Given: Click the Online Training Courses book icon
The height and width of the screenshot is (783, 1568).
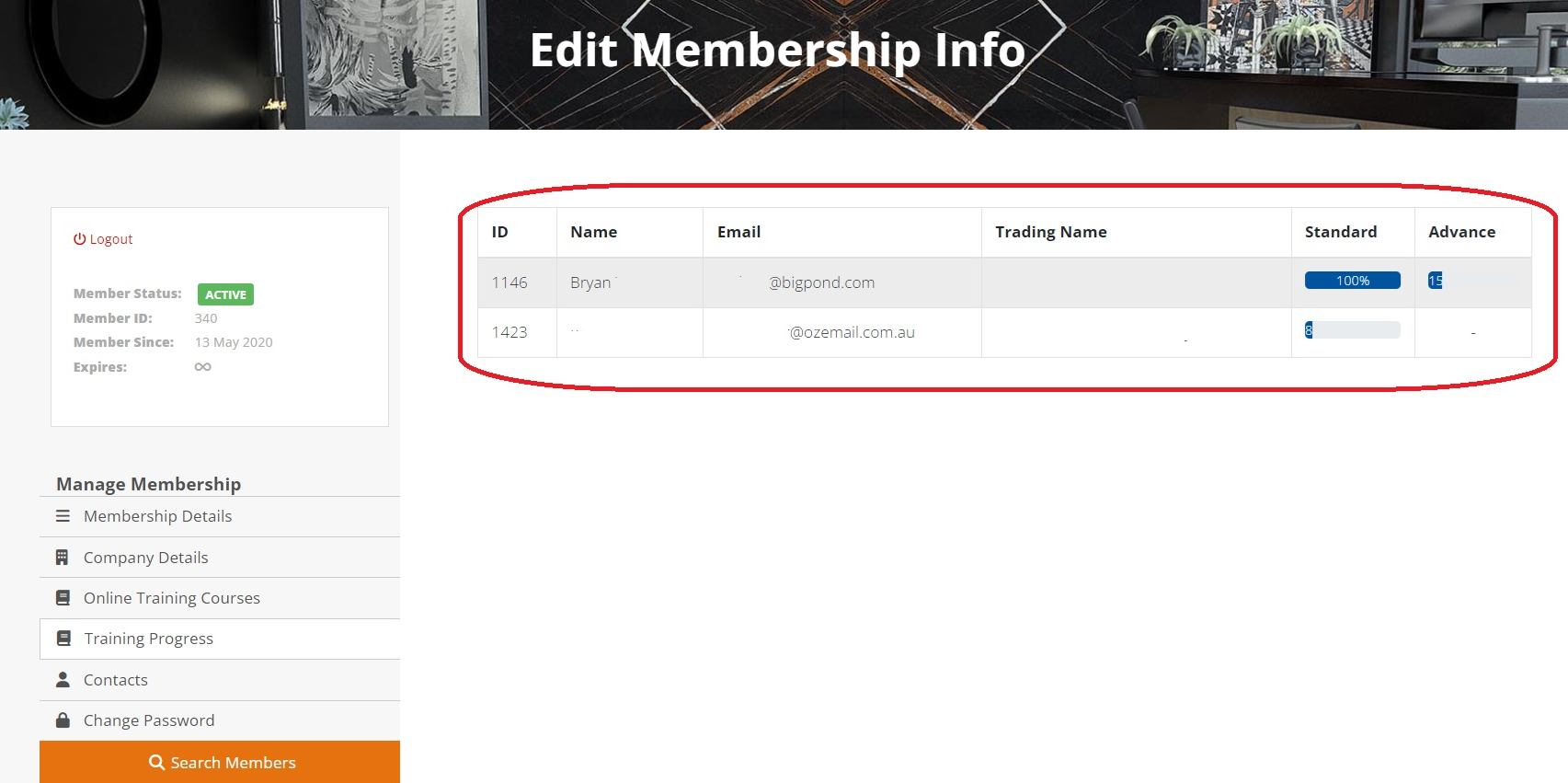Looking at the screenshot, I should point(63,598).
